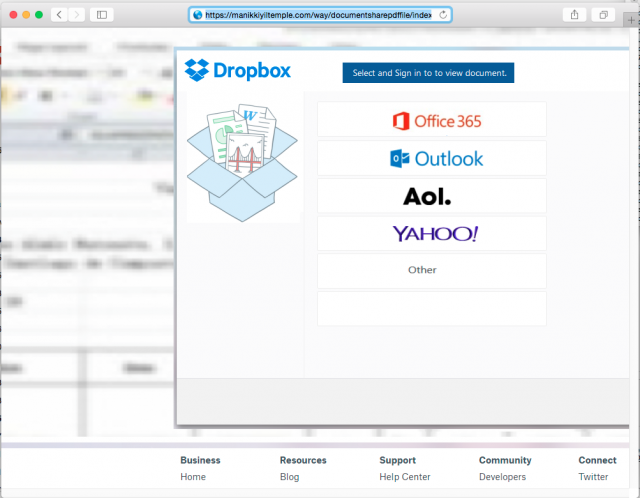Click the Dropbox open box illustration

point(242,162)
